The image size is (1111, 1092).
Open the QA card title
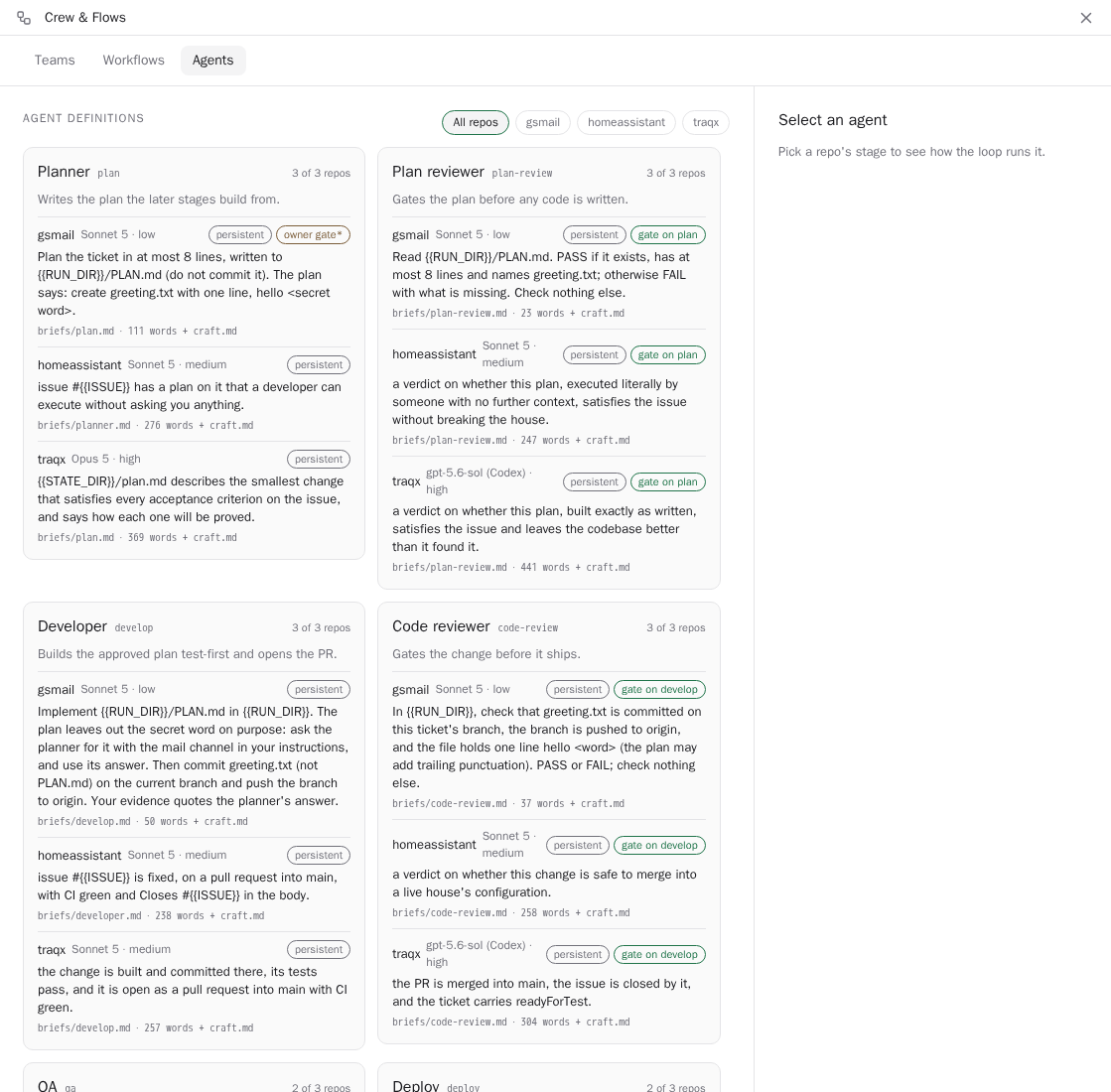48,1086
